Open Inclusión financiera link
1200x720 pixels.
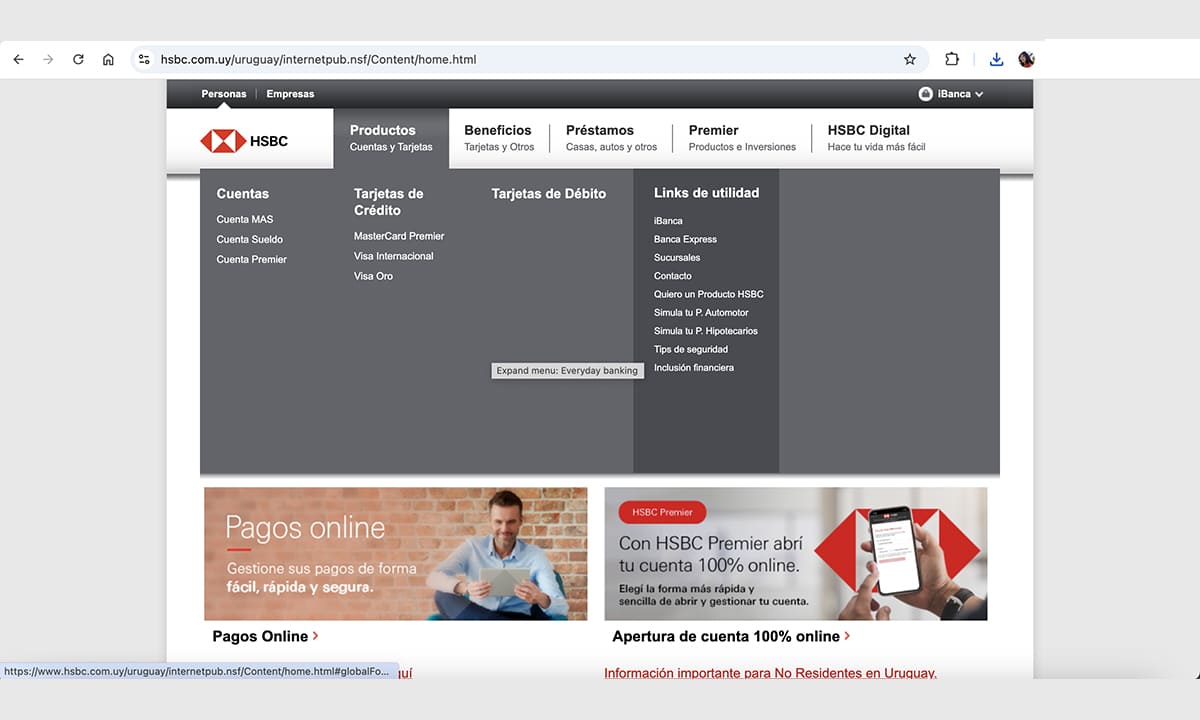[694, 368]
